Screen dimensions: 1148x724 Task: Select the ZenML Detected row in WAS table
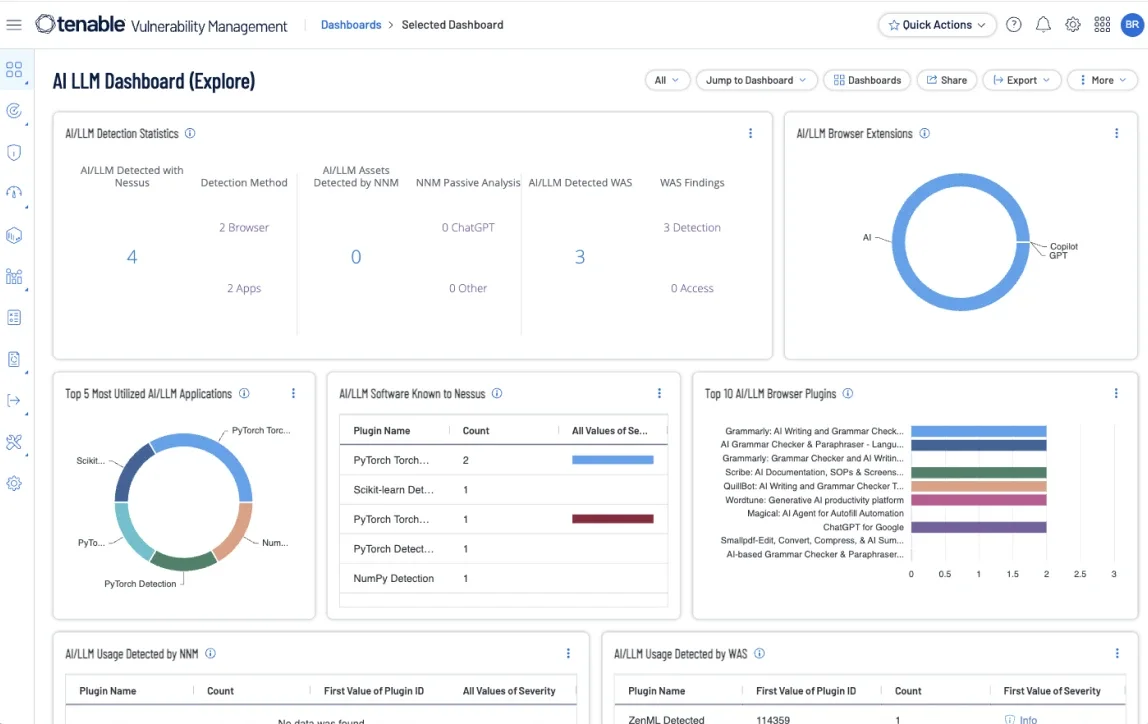pyautogui.click(x=870, y=717)
